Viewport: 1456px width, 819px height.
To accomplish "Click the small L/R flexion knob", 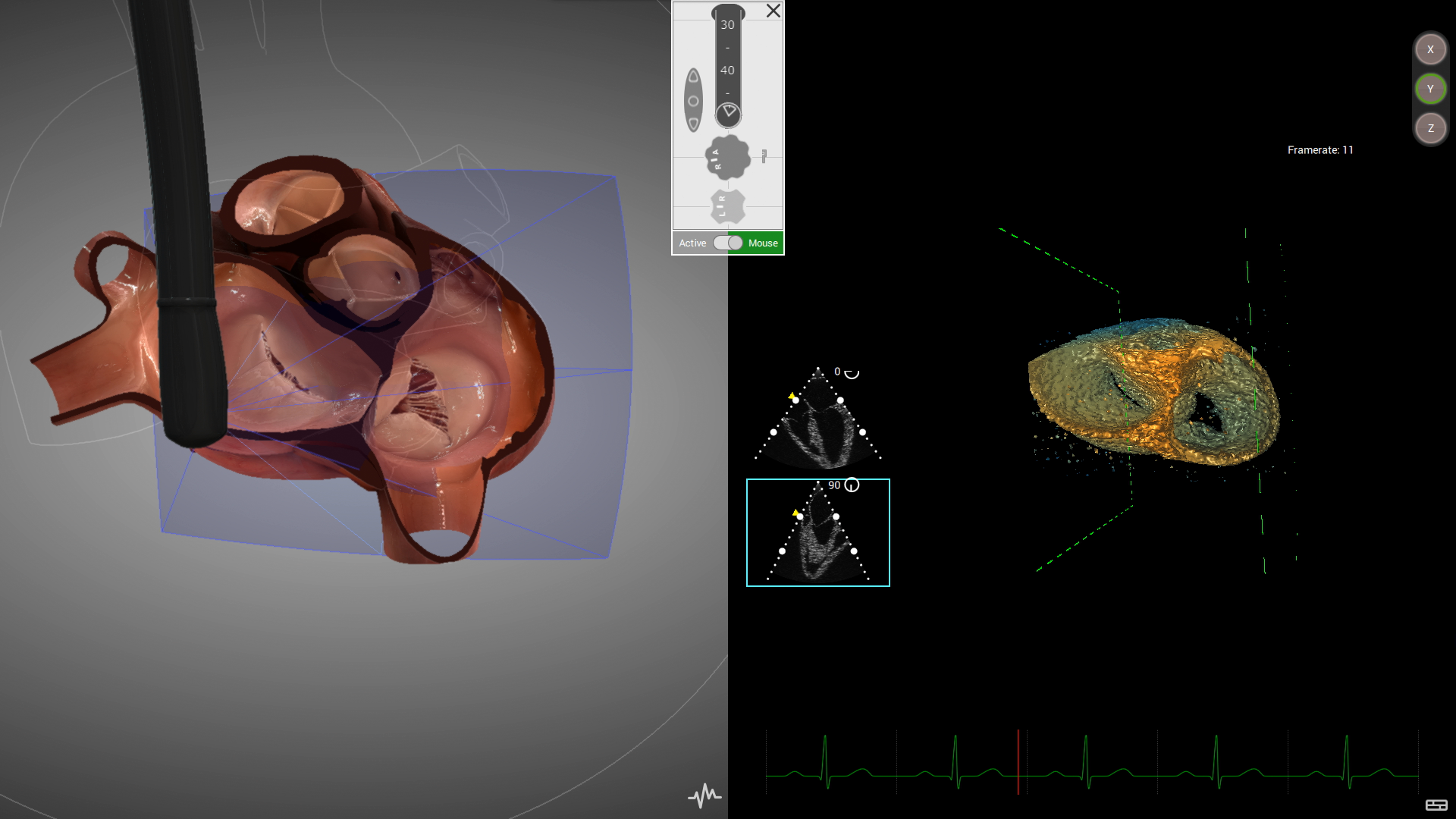I will click(x=728, y=206).
